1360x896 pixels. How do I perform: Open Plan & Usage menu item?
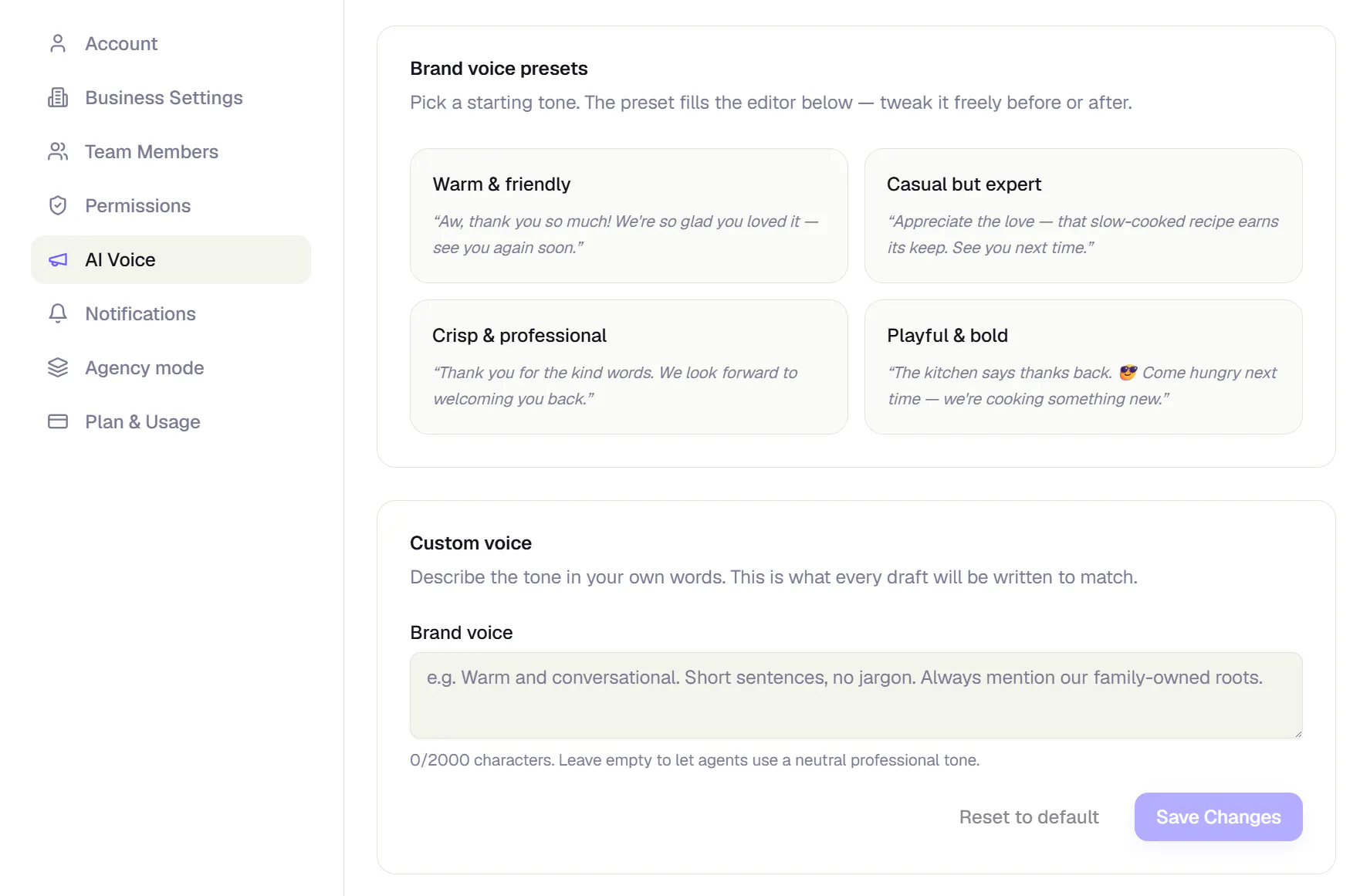(x=171, y=421)
